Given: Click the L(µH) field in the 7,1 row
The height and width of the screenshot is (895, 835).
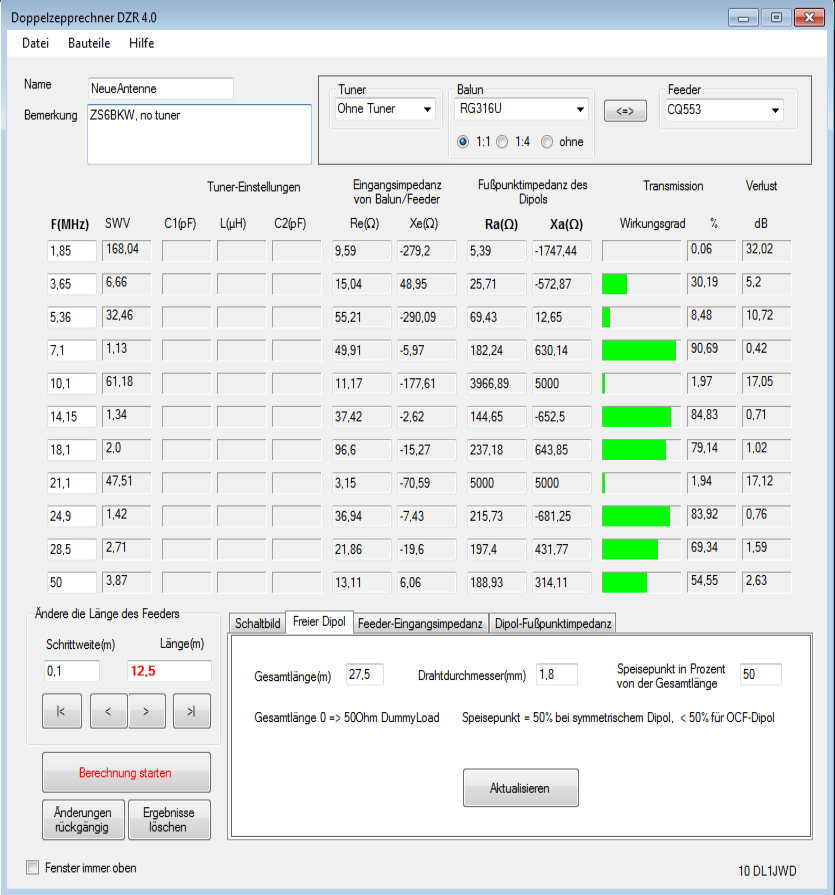Looking at the screenshot, I should (x=241, y=350).
